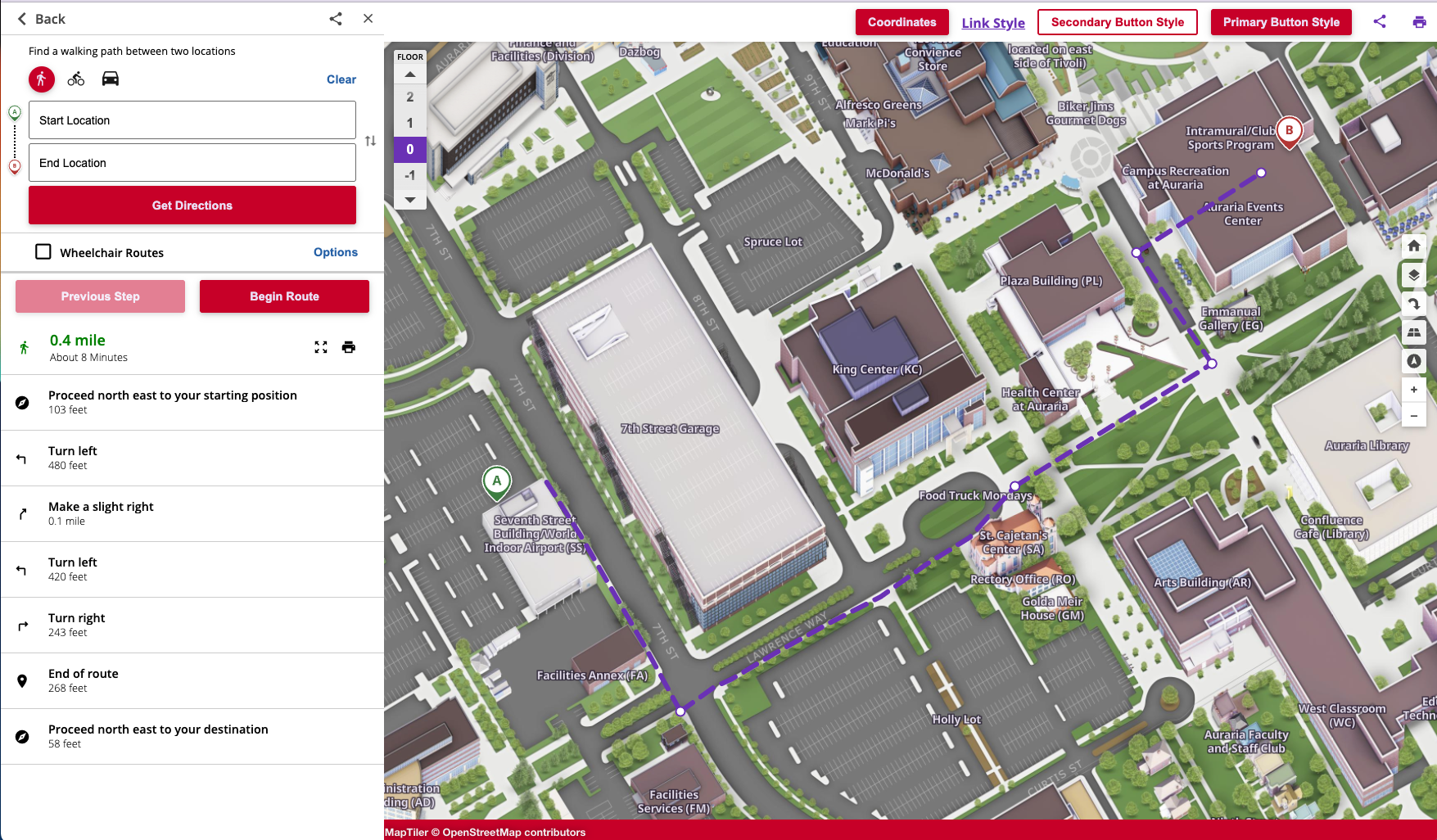The image size is (1437, 840).
Task: Click the rotate map control
Action: [x=1414, y=304]
